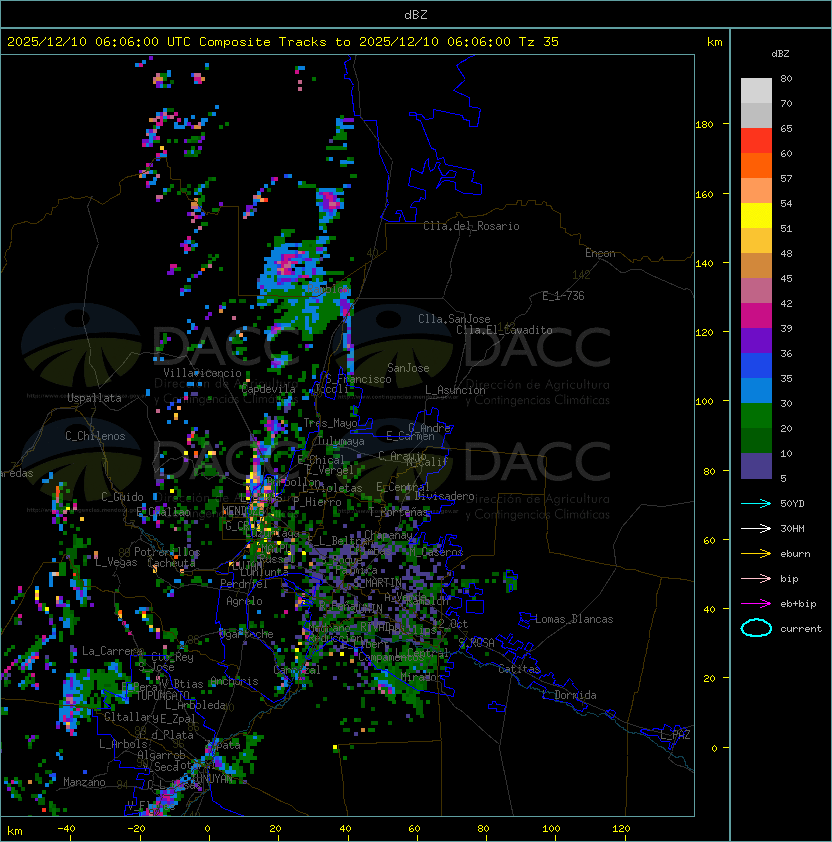
Task: Click the '160' km vertical axis tick
Action: click(x=704, y=194)
